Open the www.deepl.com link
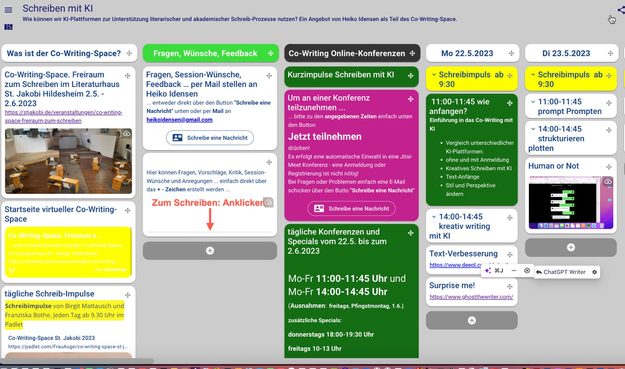This screenshot has width=625, height=369. click(x=456, y=265)
